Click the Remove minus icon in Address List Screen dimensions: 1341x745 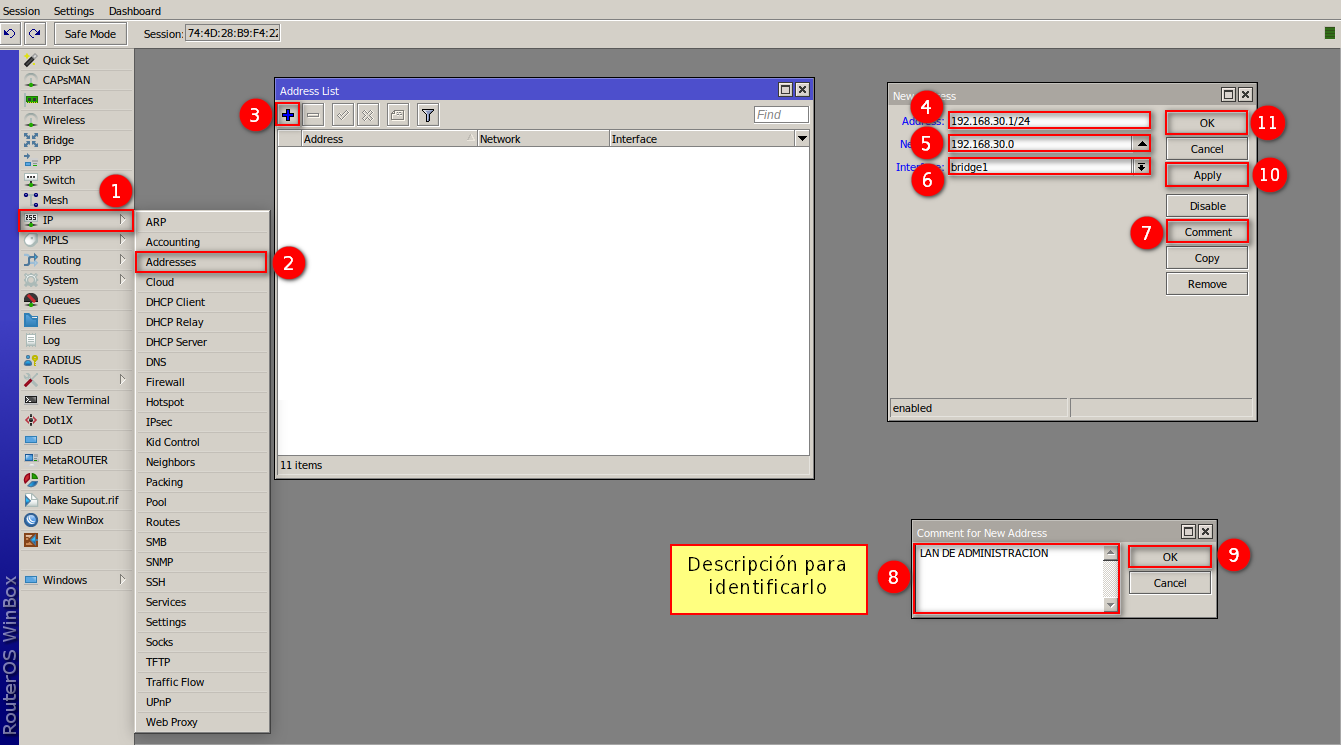[313, 115]
